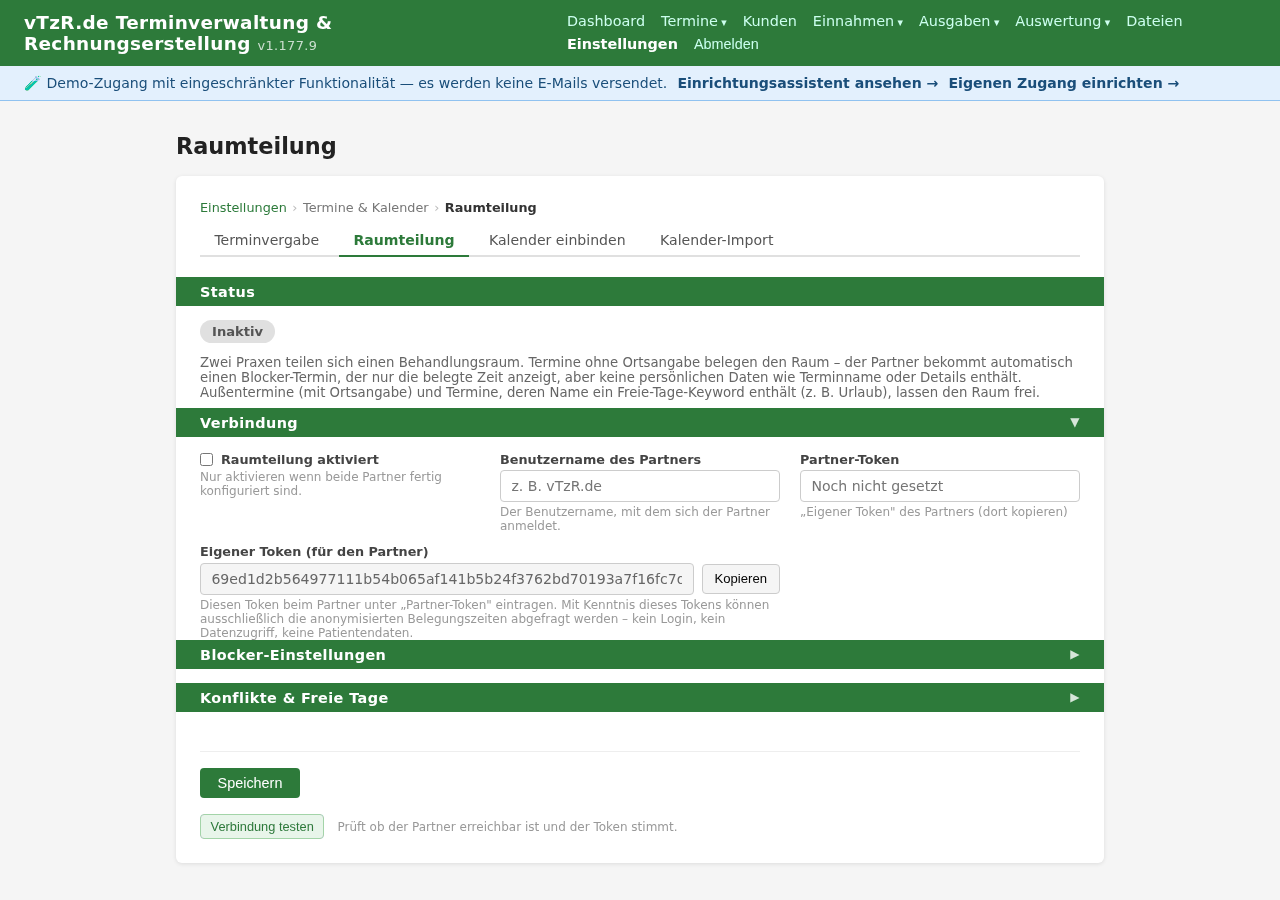1280x900 pixels.
Task: Enable the Raumteilung aktiviert checkbox
Action: (206, 460)
